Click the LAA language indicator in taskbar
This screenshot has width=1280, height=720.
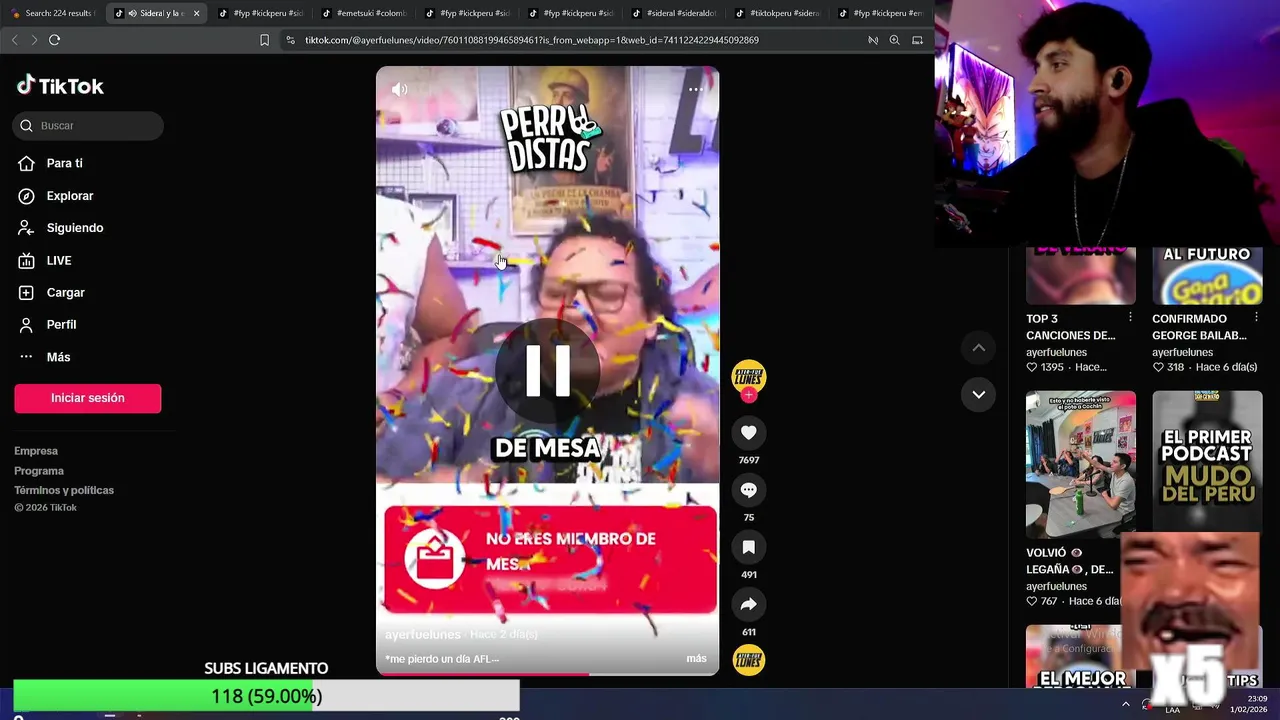[x=1172, y=710]
